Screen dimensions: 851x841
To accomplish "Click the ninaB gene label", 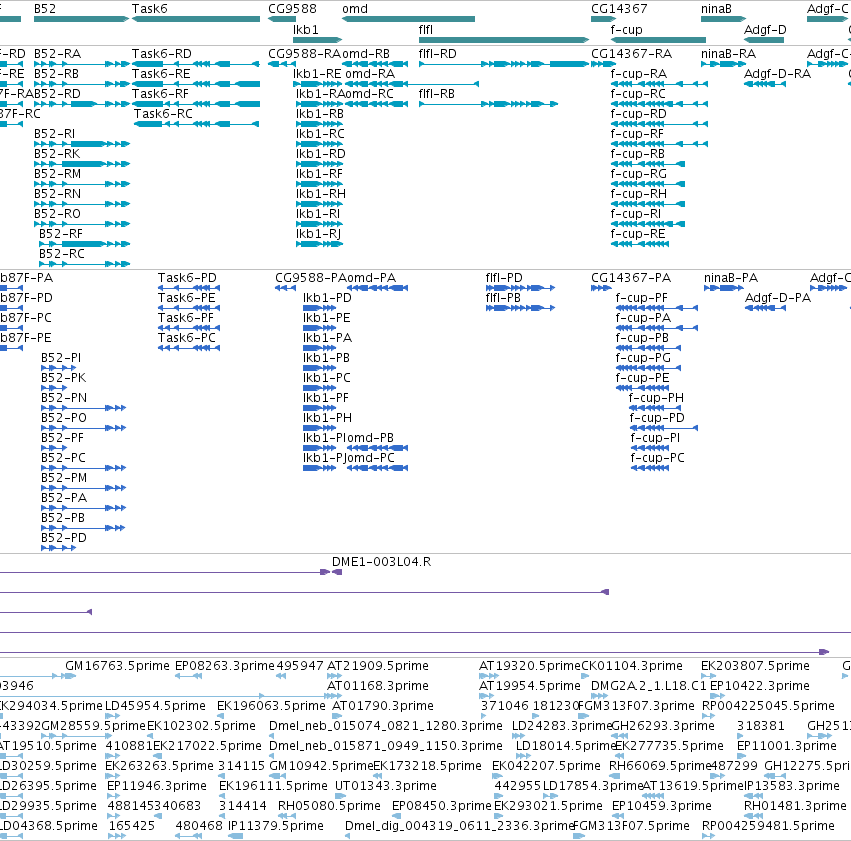I will click(716, 9).
